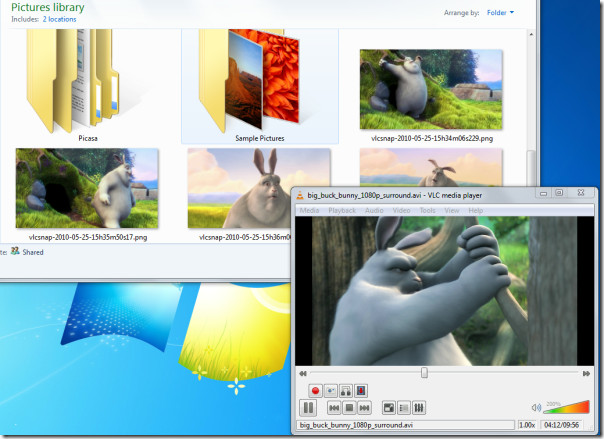The height and width of the screenshot is (439, 604).
Task: Select the Sample Pictures folder
Action: [260, 85]
